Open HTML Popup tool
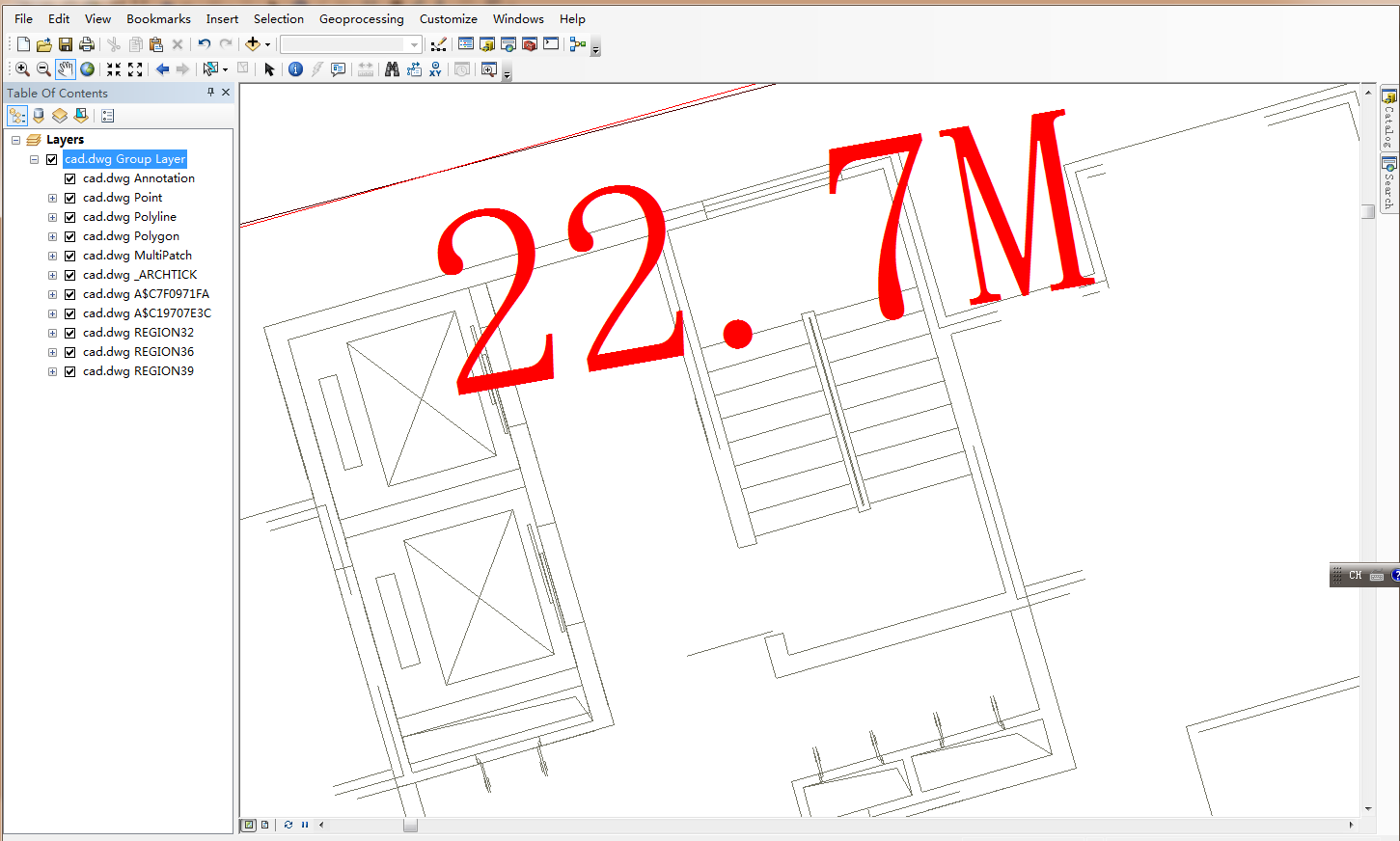The image size is (1400, 841). [x=338, y=69]
